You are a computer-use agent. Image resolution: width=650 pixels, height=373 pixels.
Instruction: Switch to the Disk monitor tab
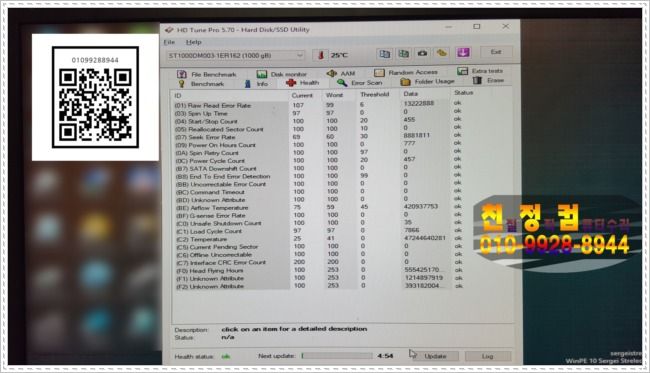pos(281,74)
